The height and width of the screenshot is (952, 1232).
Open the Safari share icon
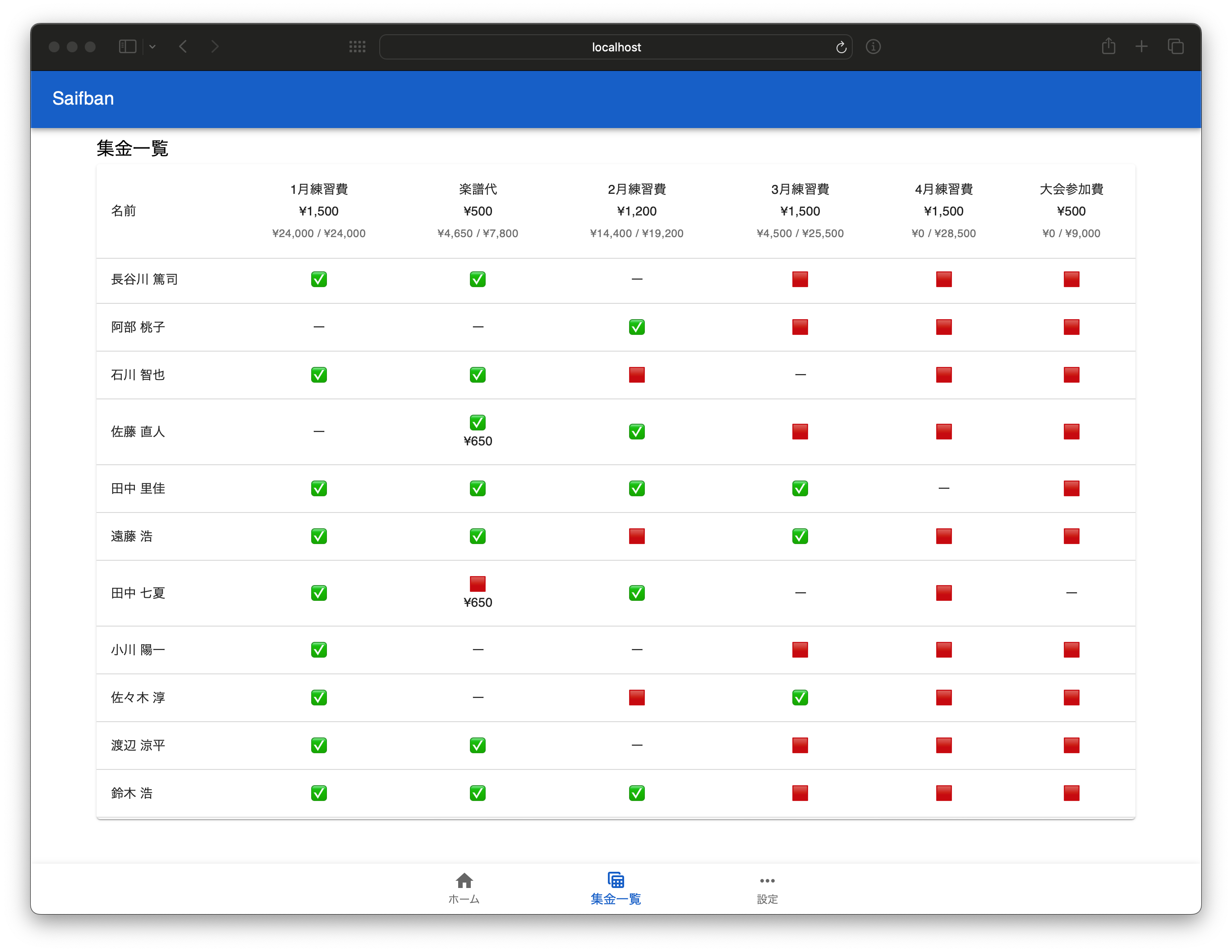tap(1108, 46)
